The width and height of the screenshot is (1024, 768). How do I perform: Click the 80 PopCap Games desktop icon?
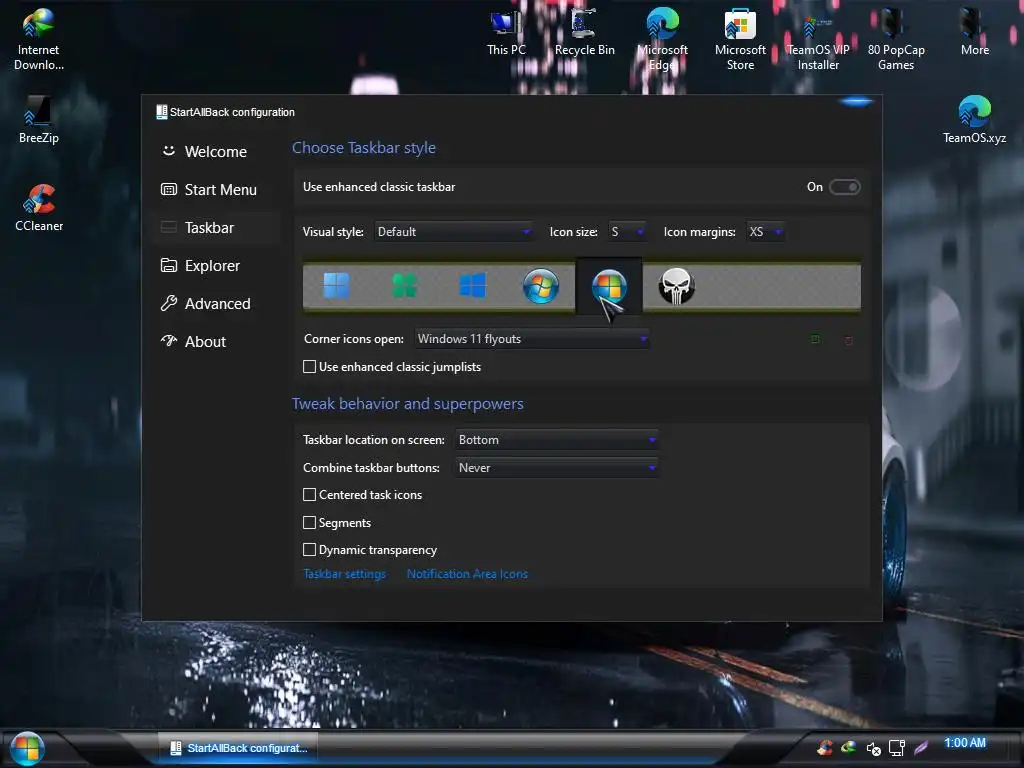[895, 39]
